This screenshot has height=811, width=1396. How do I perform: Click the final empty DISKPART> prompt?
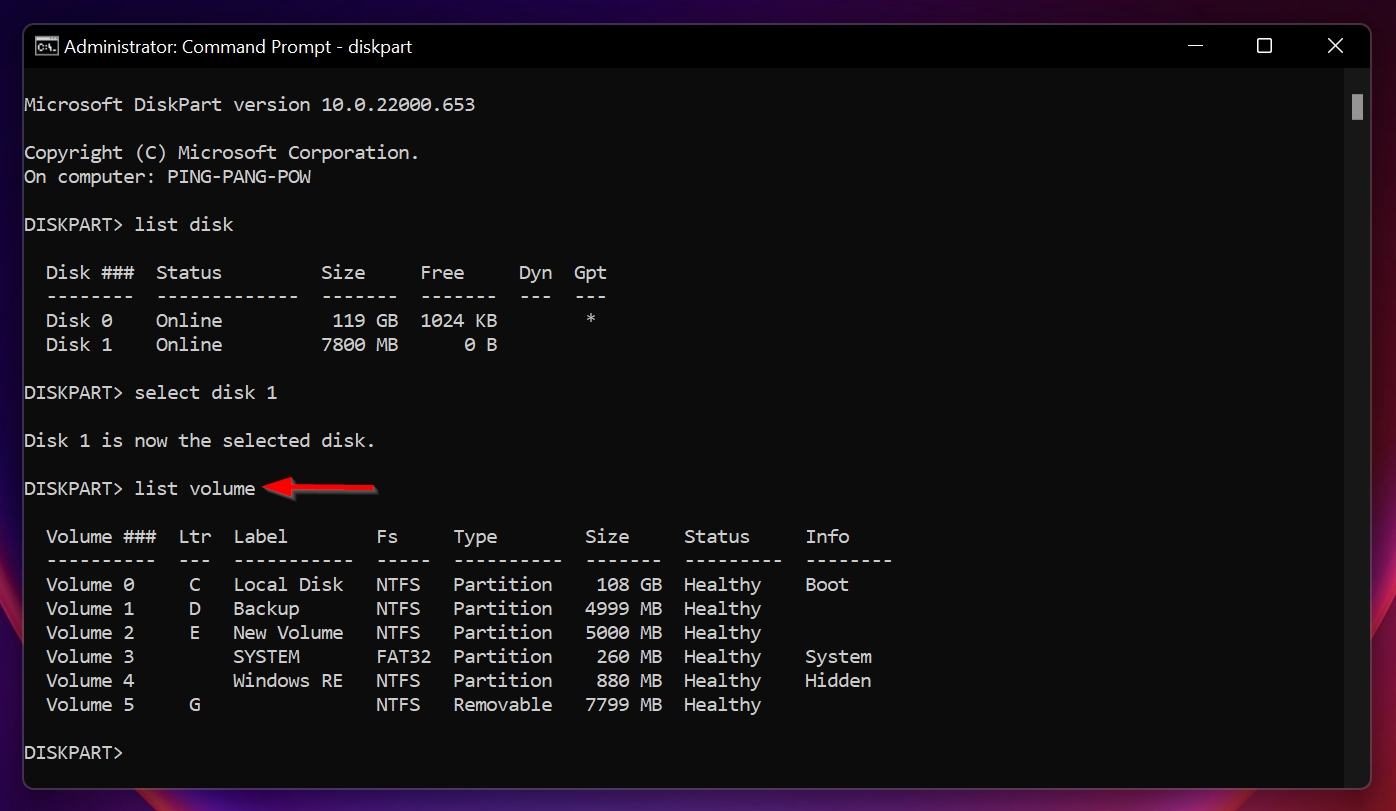pyautogui.click(x=73, y=753)
